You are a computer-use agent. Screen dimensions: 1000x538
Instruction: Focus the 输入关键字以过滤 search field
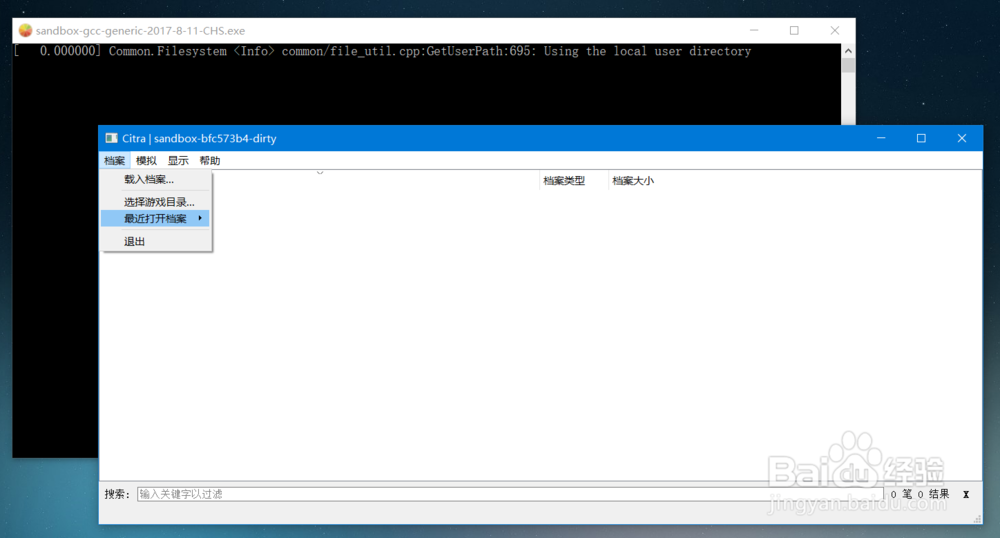510,494
